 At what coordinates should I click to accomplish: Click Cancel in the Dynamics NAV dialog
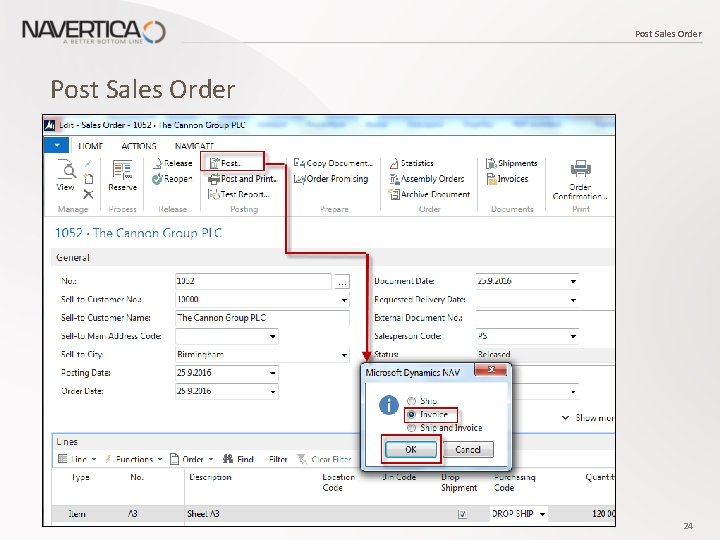click(468, 450)
